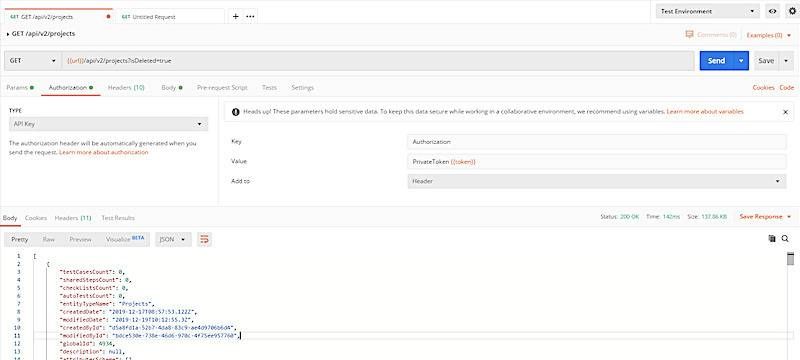Open the Headers (10) request tab
800x360 pixels.
(126, 88)
